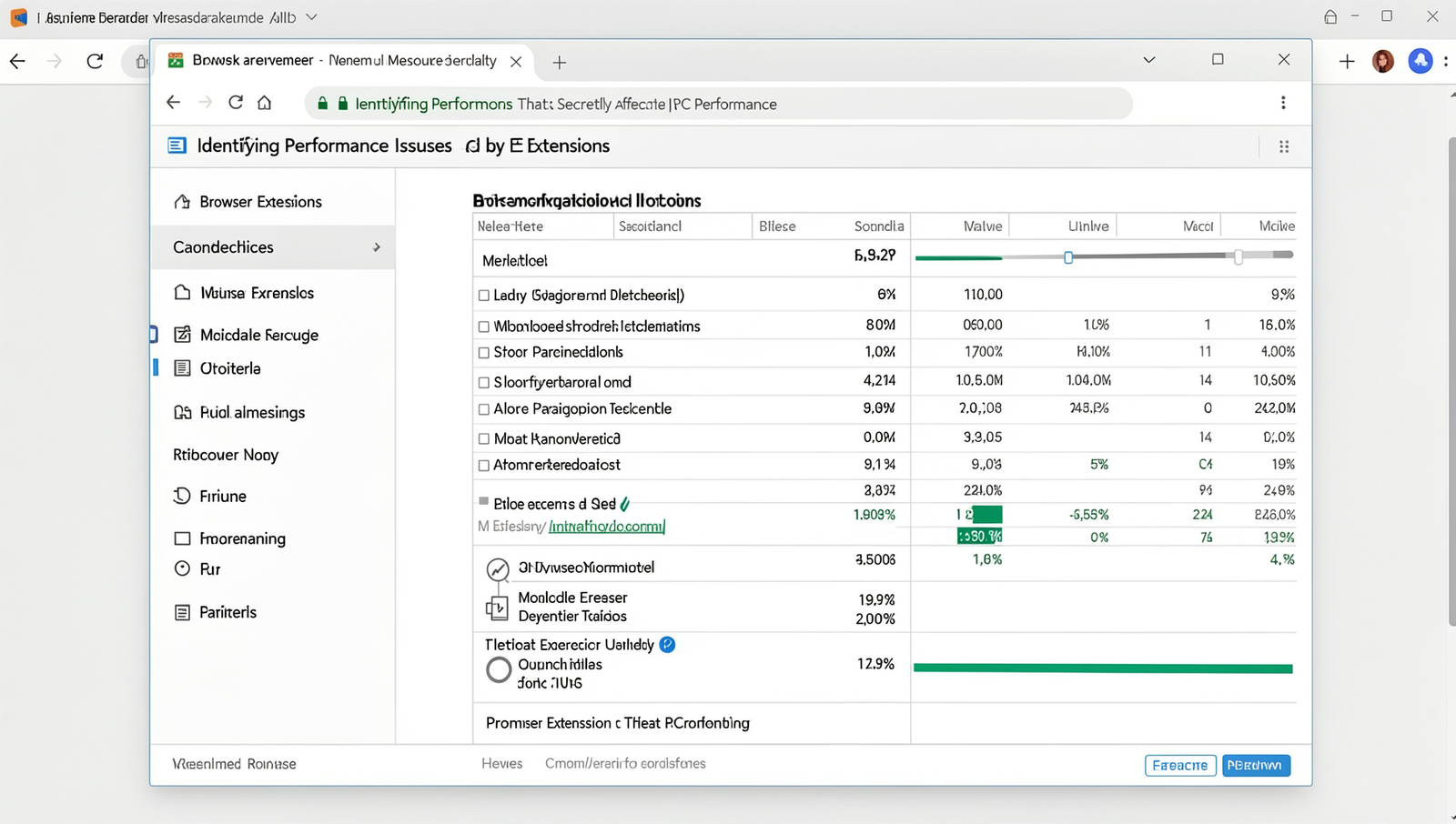
Task: Click the Btloe ecerns d Sed row
Action: coord(555,504)
